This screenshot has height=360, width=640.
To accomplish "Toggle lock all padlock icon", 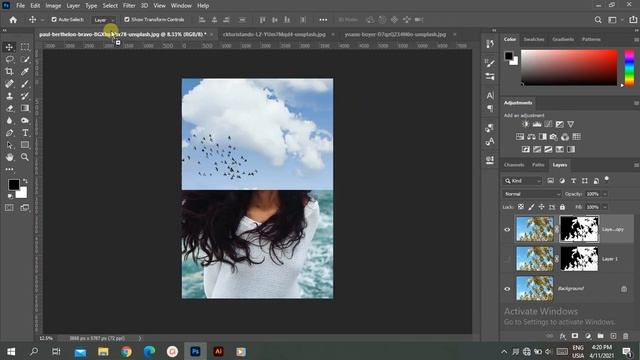I will pyautogui.click(x=562, y=207).
